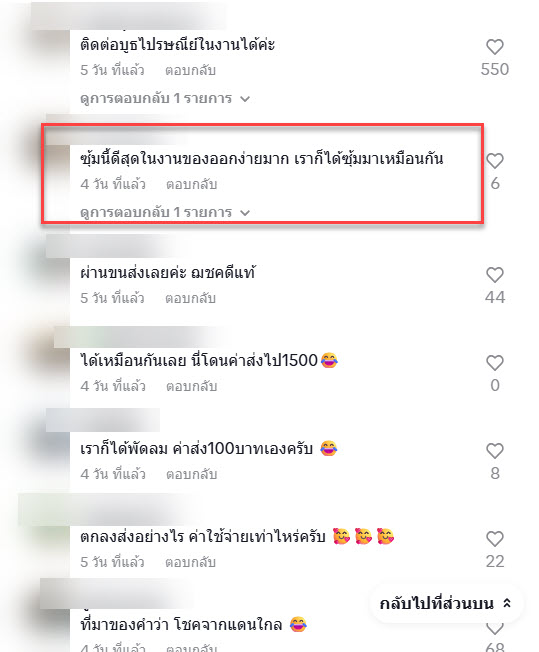Heart the comment about 100 baht shipping
The height and width of the screenshot is (652, 539).
494,451
